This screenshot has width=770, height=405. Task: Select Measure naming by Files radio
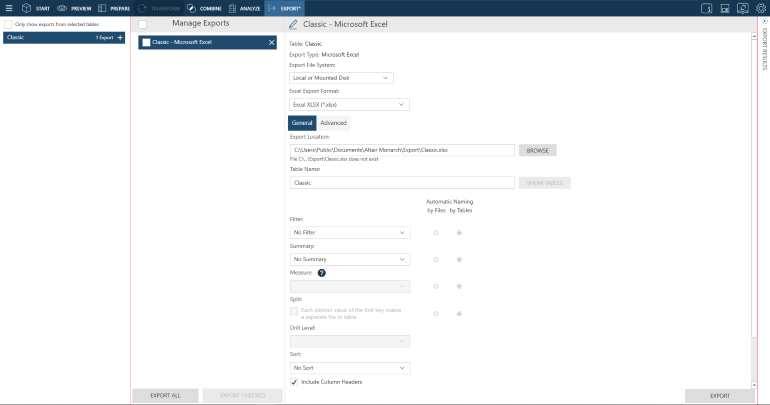[x=436, y=286]
